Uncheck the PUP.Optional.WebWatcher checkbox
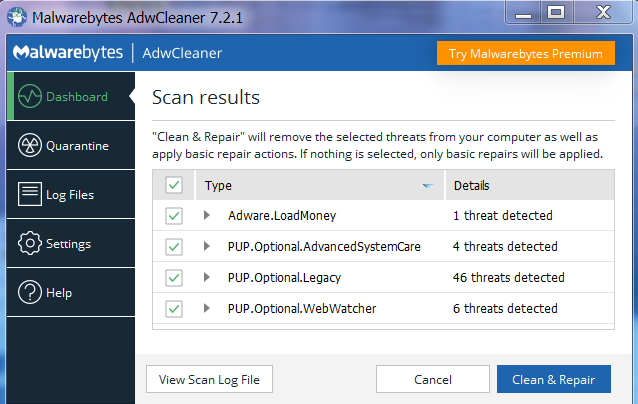This screenshot has width=638, height=404. (x=174, y=308)
